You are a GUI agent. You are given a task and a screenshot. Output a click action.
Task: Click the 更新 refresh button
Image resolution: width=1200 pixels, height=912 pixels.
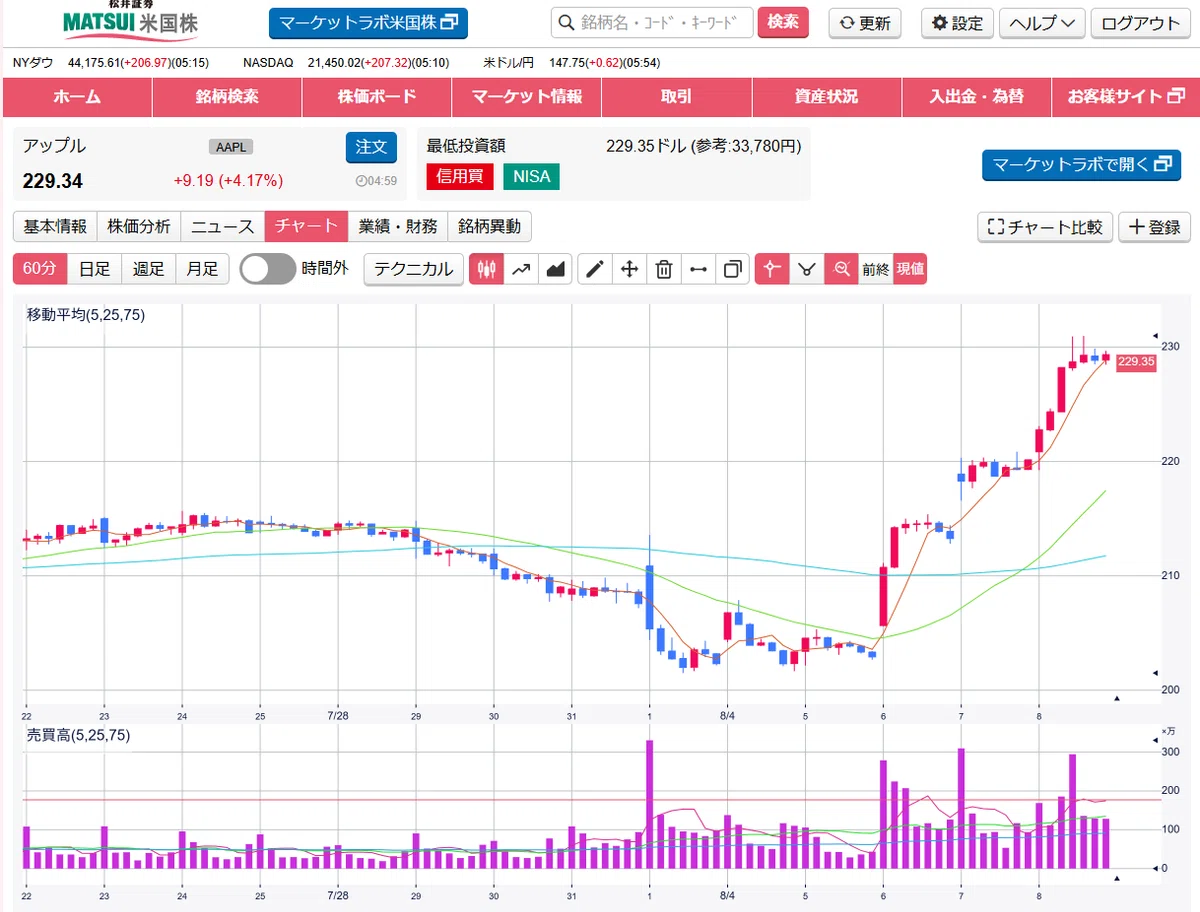click(865, 23)
